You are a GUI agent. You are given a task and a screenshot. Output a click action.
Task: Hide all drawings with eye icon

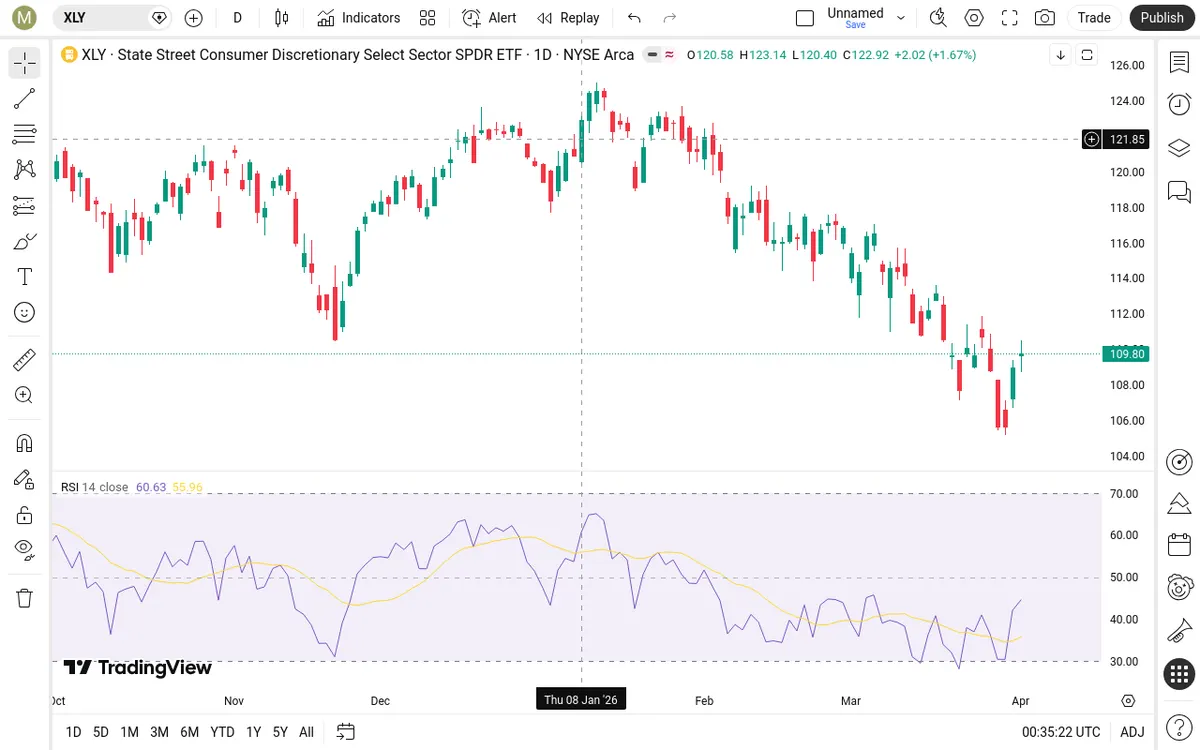pyautogui.click(x=25, y=548)
